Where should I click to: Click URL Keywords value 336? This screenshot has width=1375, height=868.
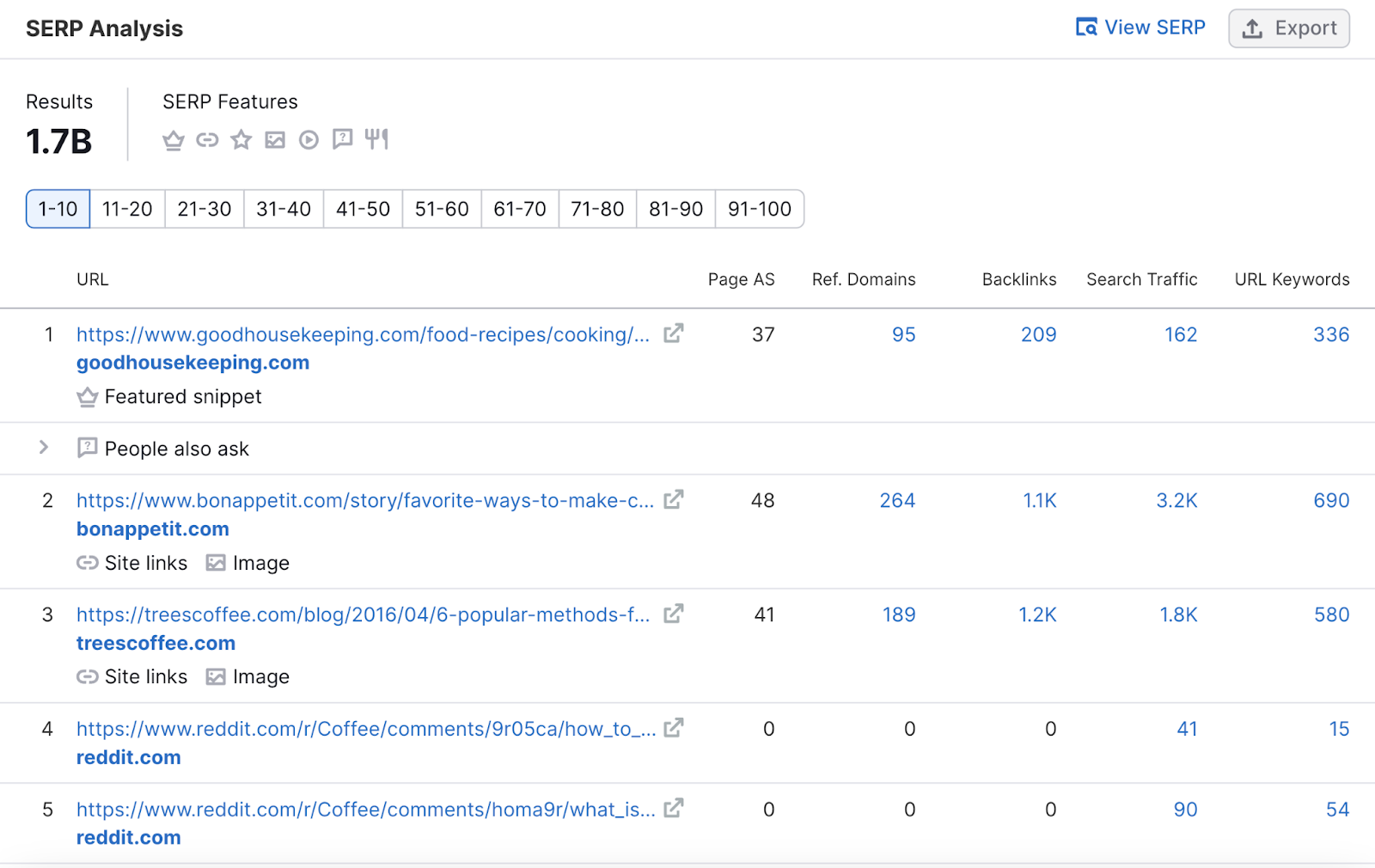click(1331, 334)
